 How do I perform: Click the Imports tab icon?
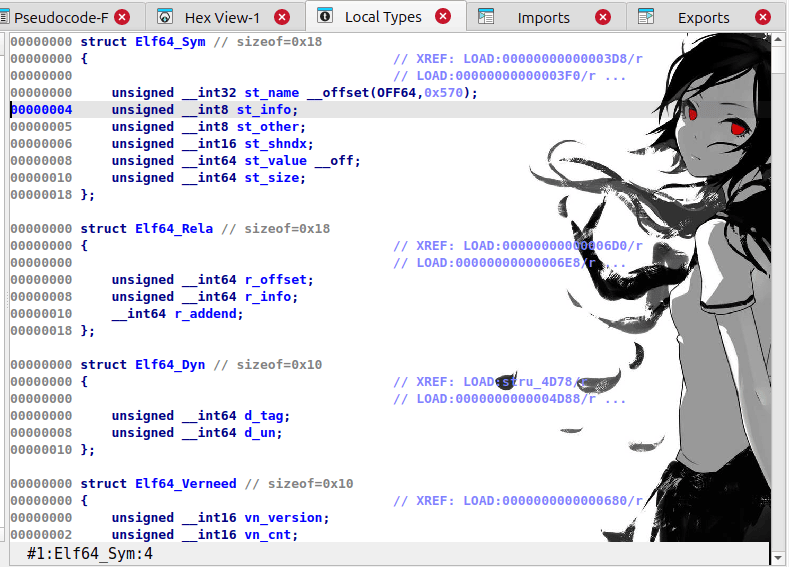click(x=486, y=17)
